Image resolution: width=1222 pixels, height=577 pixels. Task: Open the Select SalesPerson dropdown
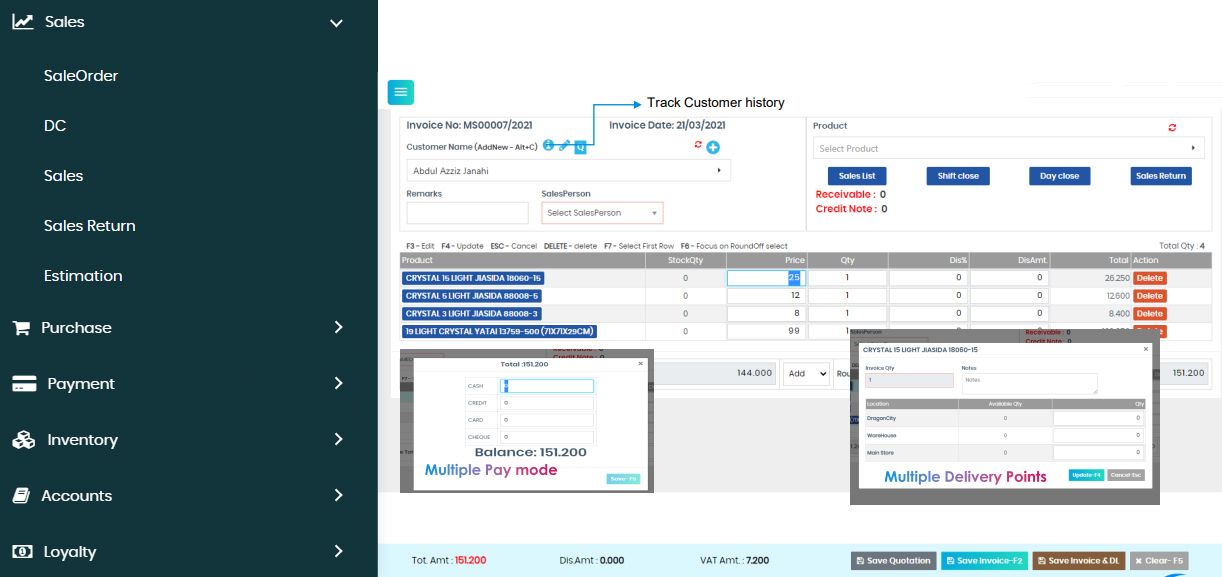pyautogui.click(x=601, y=212)
